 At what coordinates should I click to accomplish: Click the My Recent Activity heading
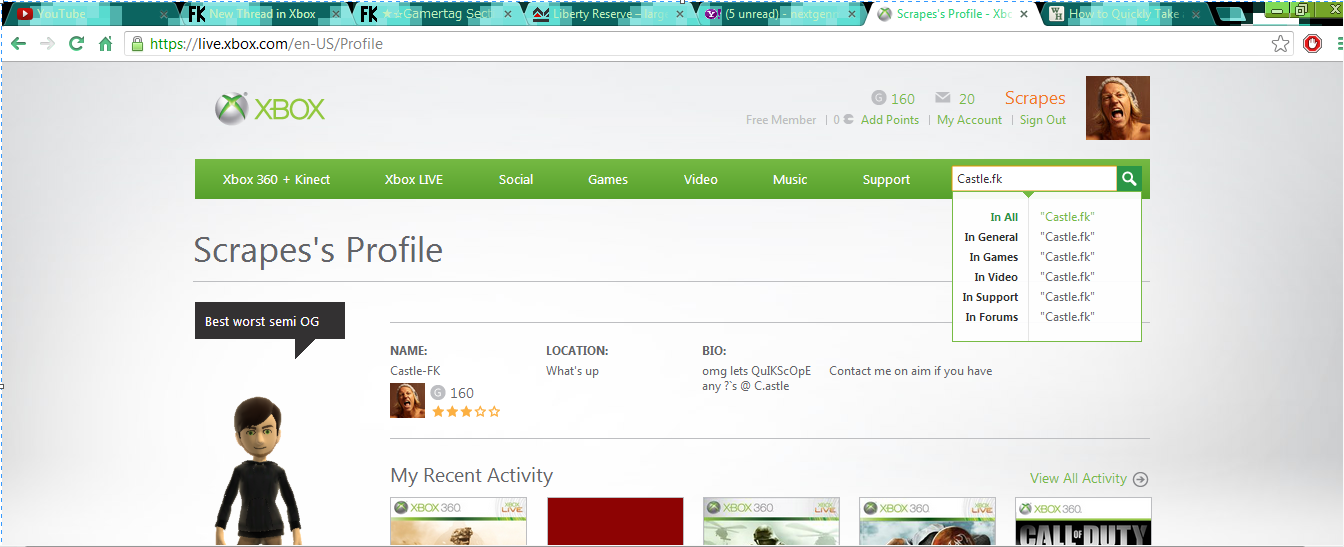coord(471,476)
